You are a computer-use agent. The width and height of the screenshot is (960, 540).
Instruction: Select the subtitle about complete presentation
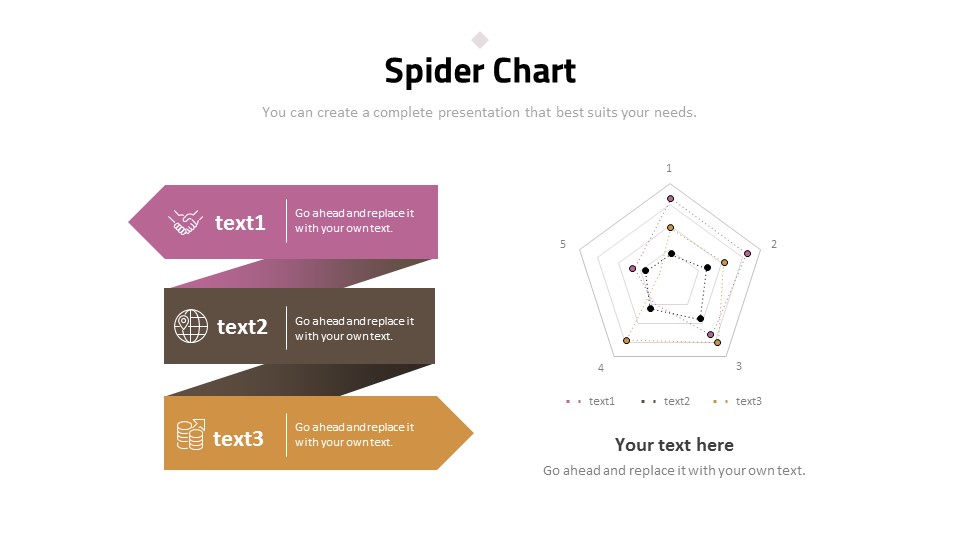tap(479, 113)
